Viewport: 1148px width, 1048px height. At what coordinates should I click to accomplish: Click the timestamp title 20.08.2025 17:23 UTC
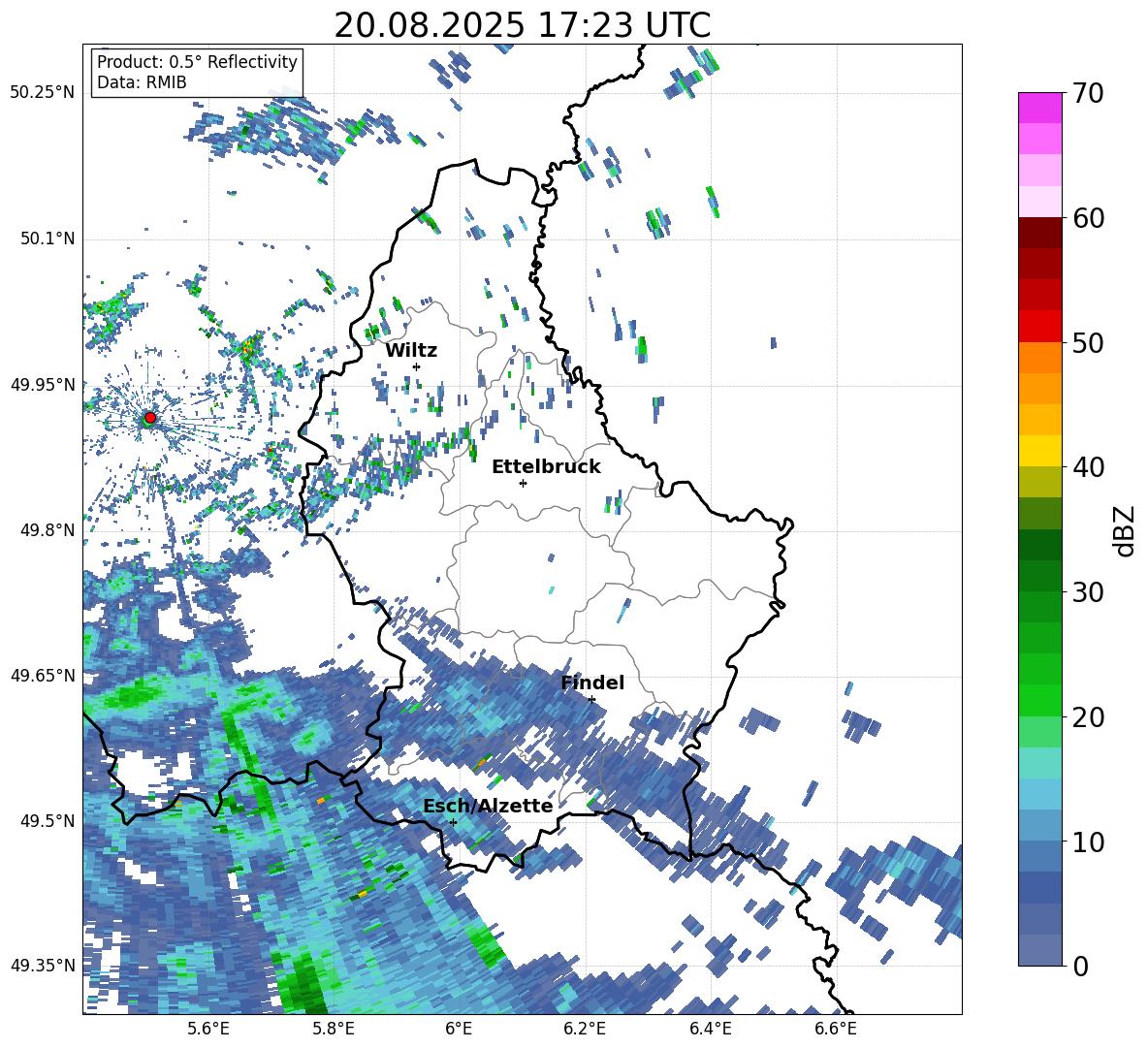coord(523,25)
